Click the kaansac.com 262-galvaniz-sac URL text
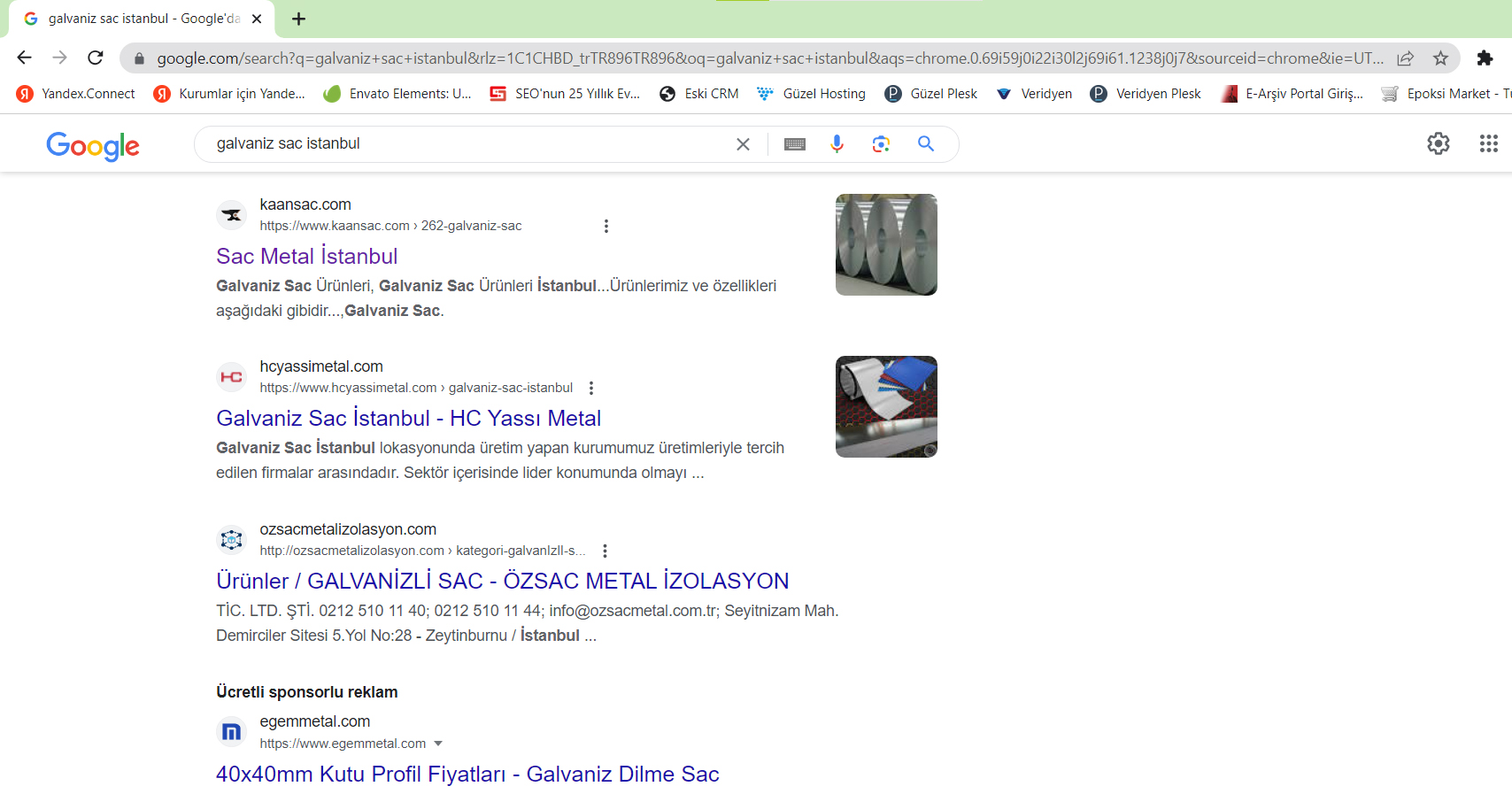 click(x=390, y=226)
